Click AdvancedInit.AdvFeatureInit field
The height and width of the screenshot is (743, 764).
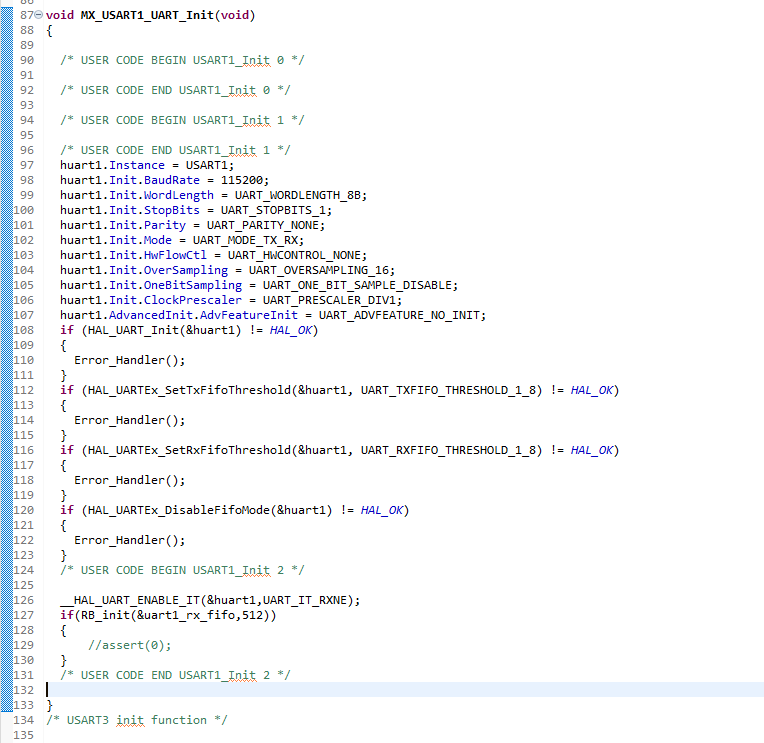pyautogui.click(x=203, y=315)
